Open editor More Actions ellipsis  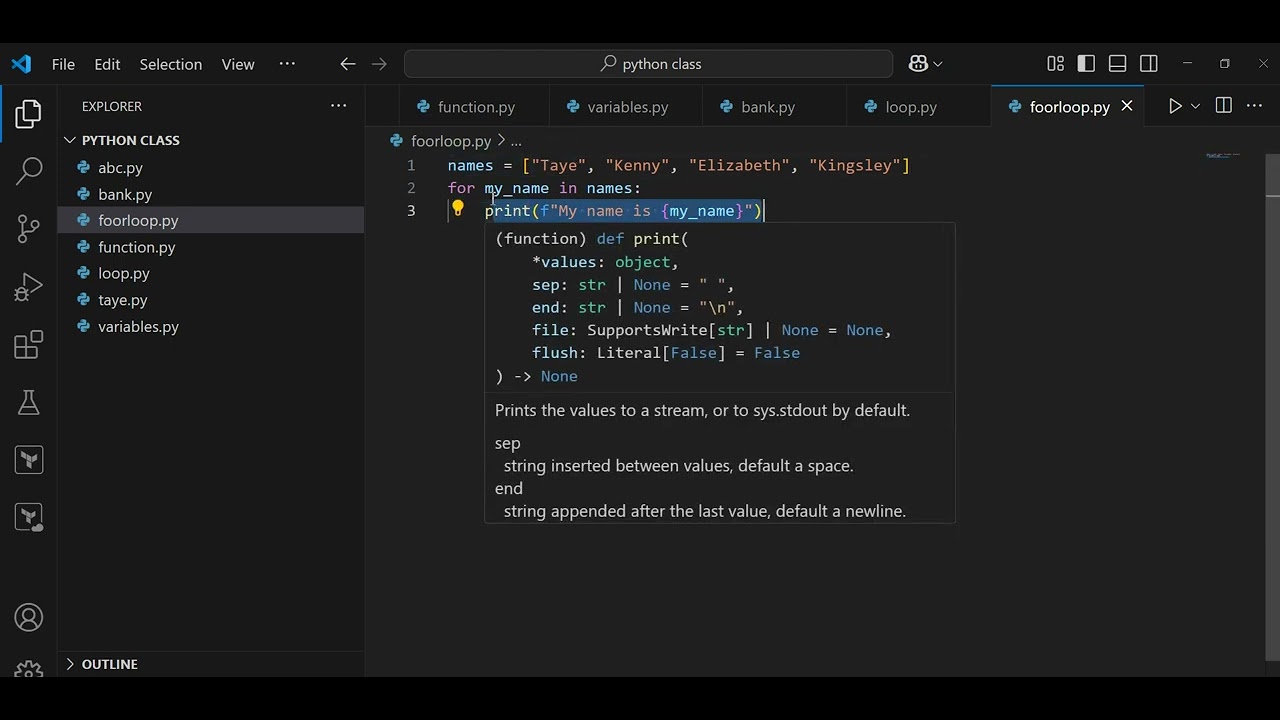[1254, 106]
